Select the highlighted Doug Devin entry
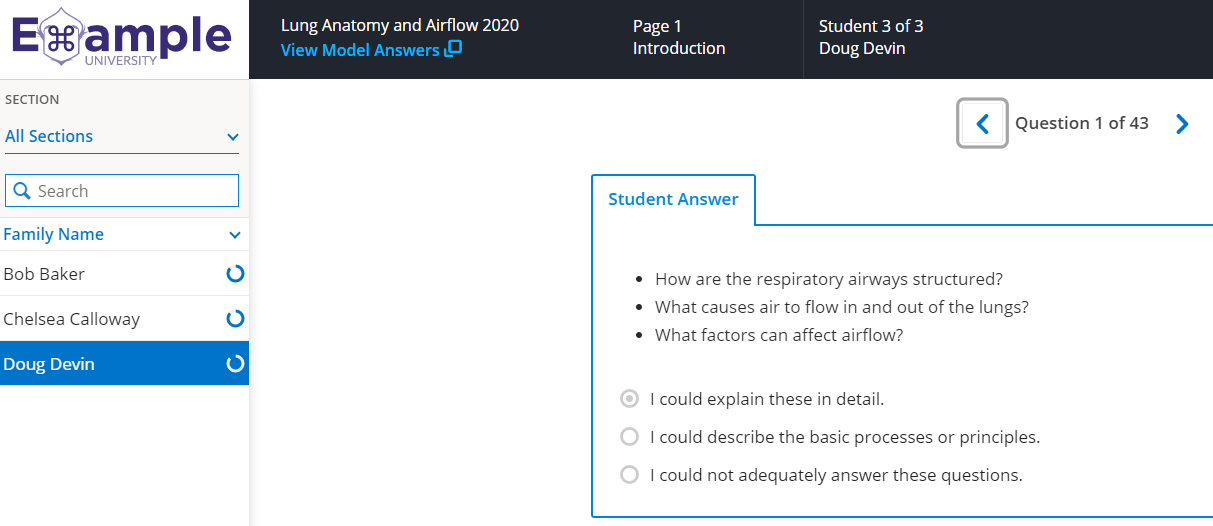 coord(49,364)
